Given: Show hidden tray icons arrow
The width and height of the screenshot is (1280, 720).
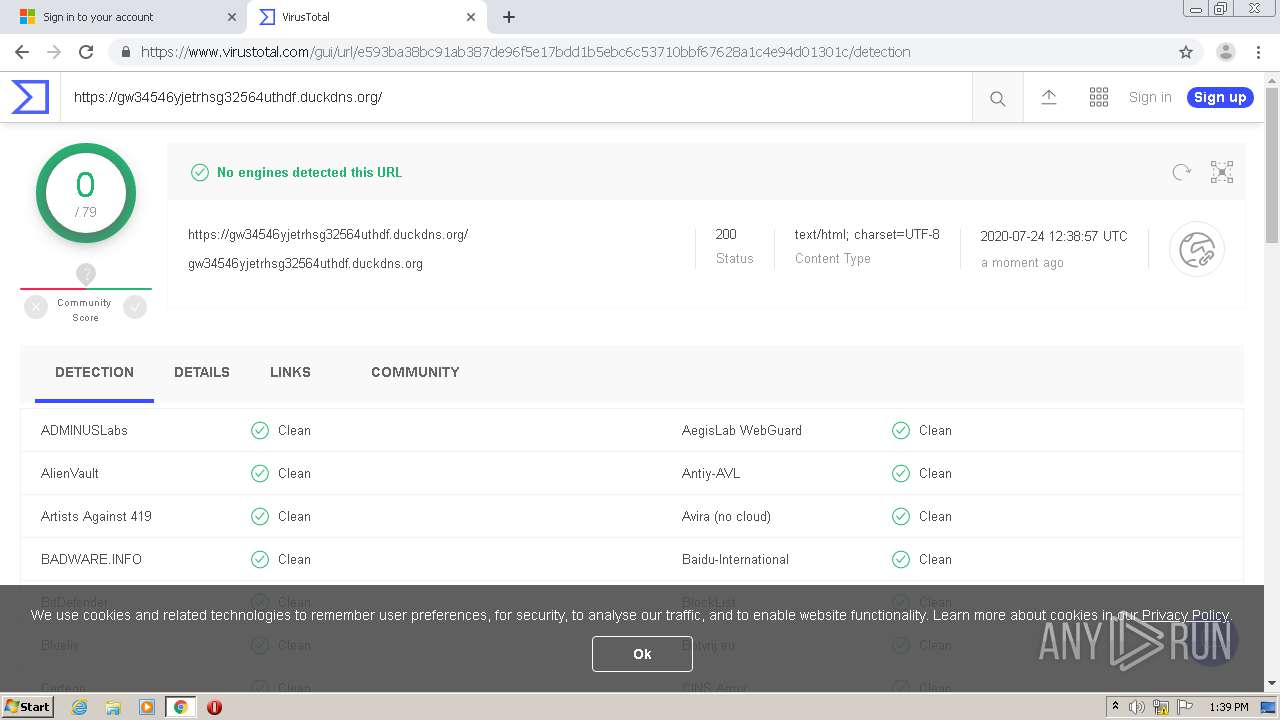Looking at the screenshot, I should coord(1115,707).
